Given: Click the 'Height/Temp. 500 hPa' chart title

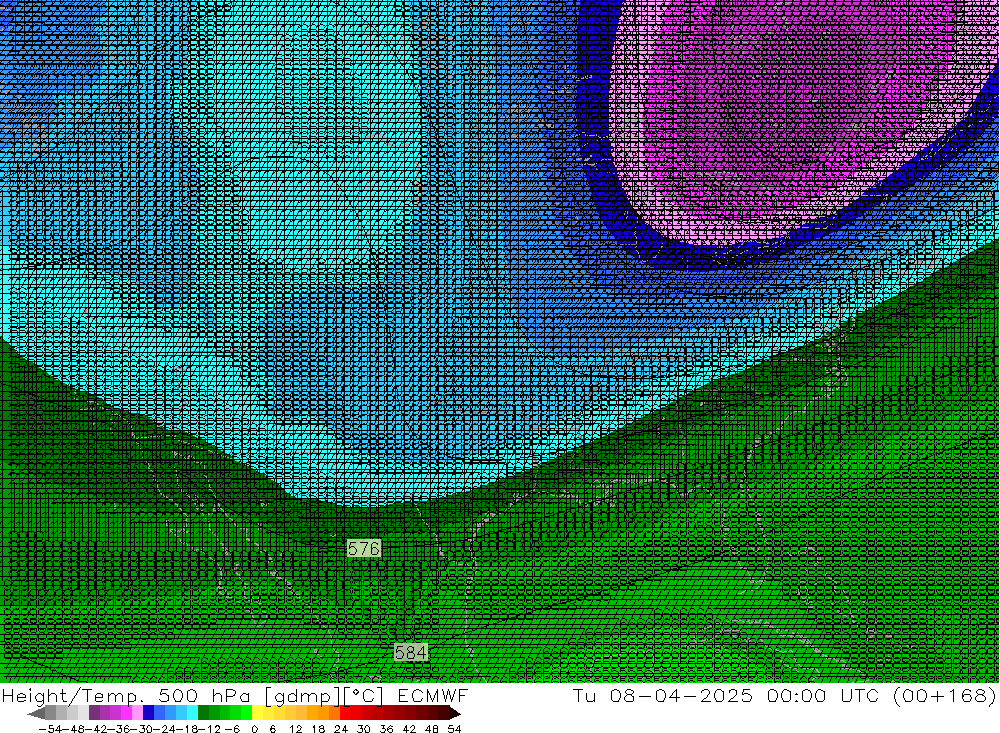Looking at the screenshot, I should click(126, 695).
